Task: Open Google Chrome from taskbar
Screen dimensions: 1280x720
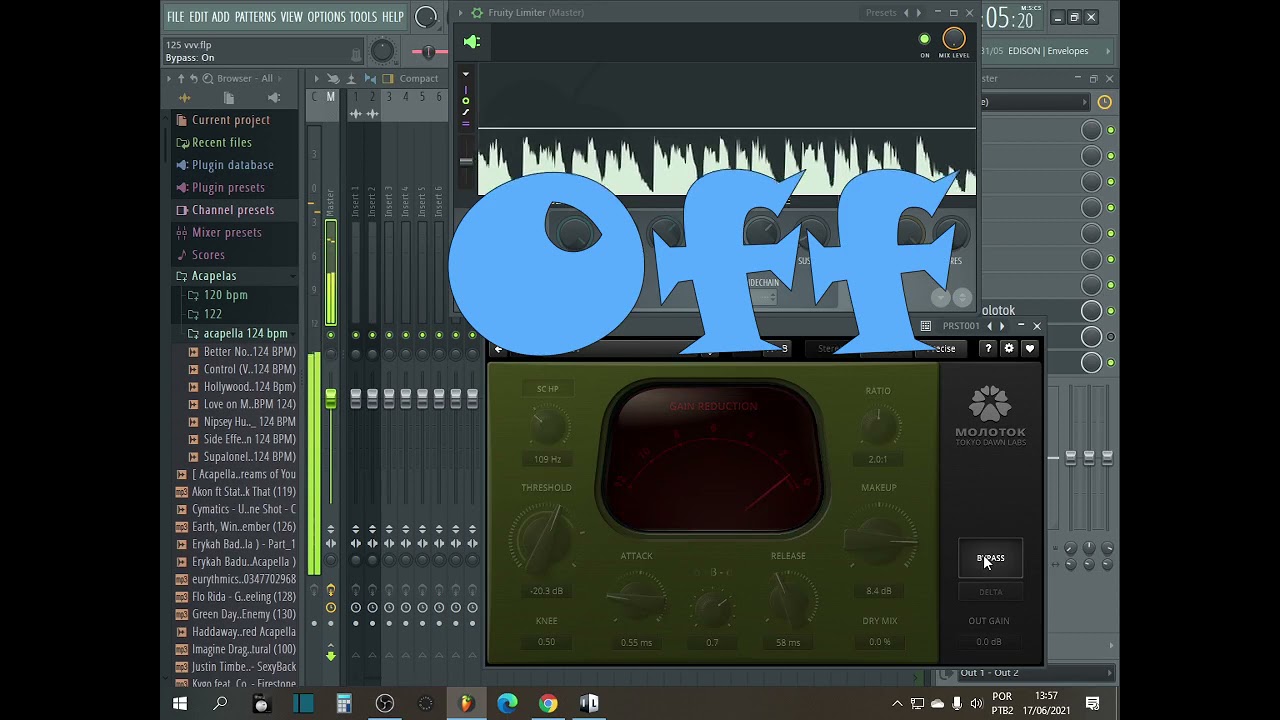Action: [548, 703]
